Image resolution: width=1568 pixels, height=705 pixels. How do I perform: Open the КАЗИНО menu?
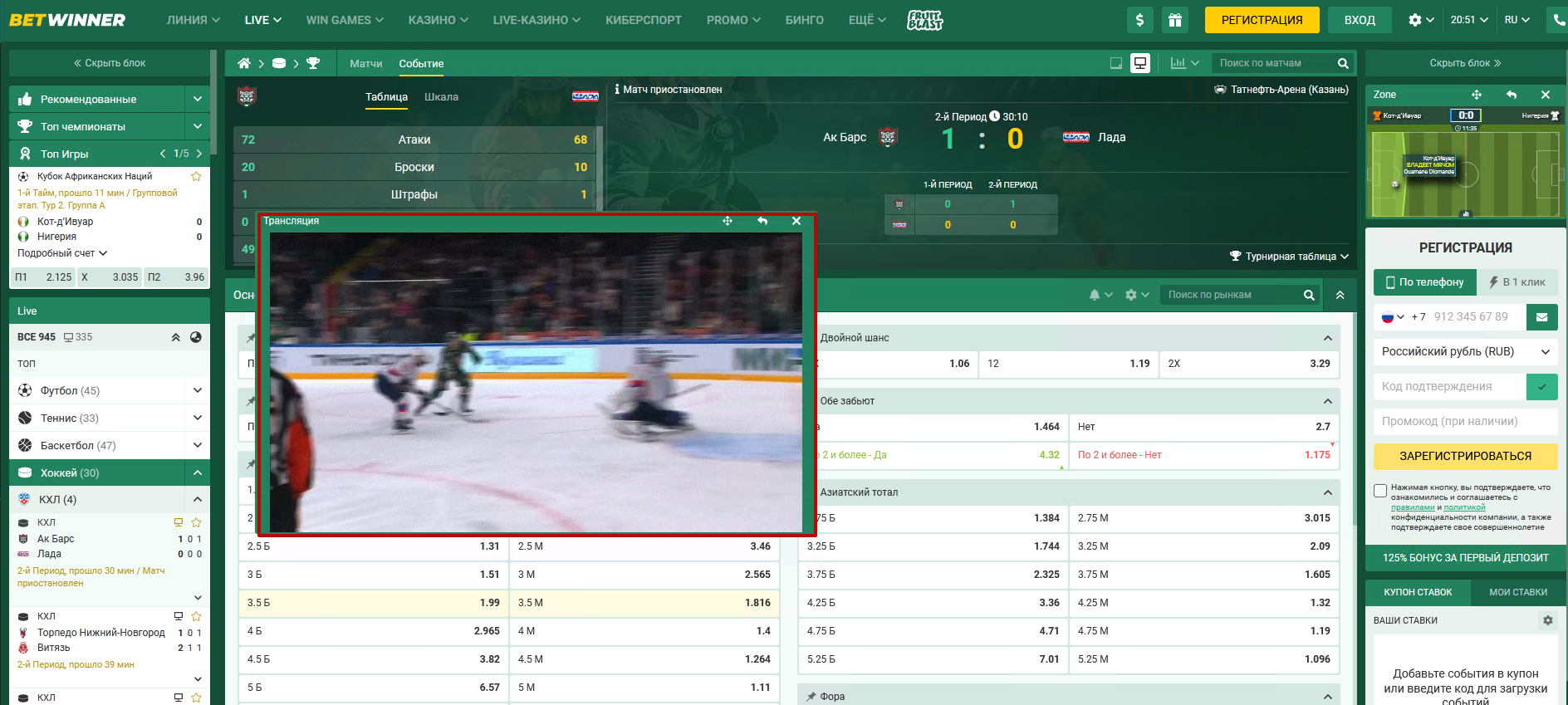click(x=438, y=20)
